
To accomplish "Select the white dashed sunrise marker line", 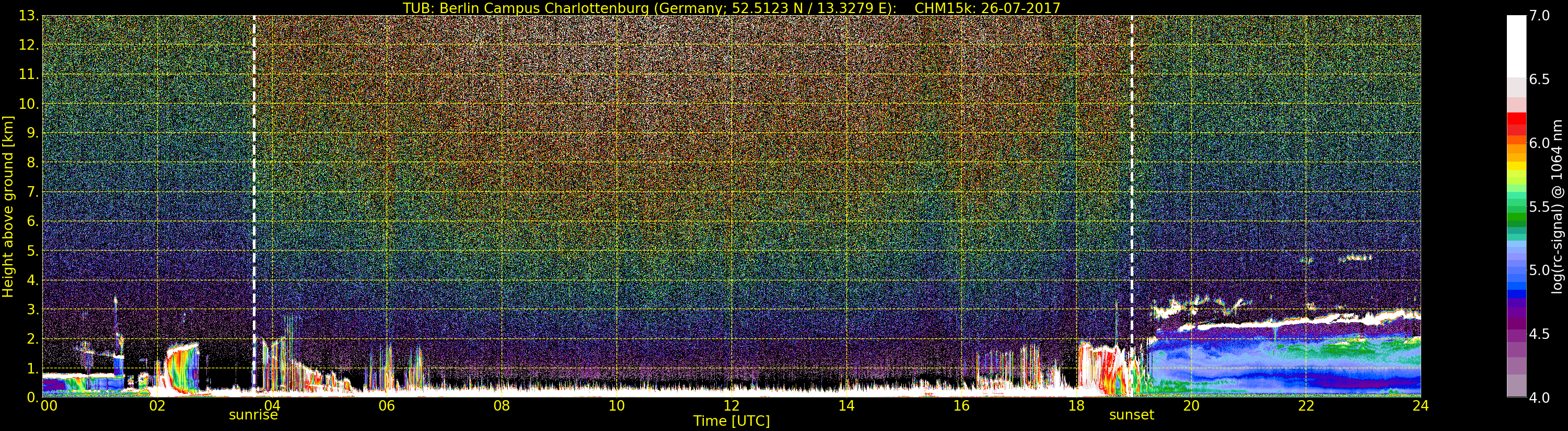I will tap(254, 206).
